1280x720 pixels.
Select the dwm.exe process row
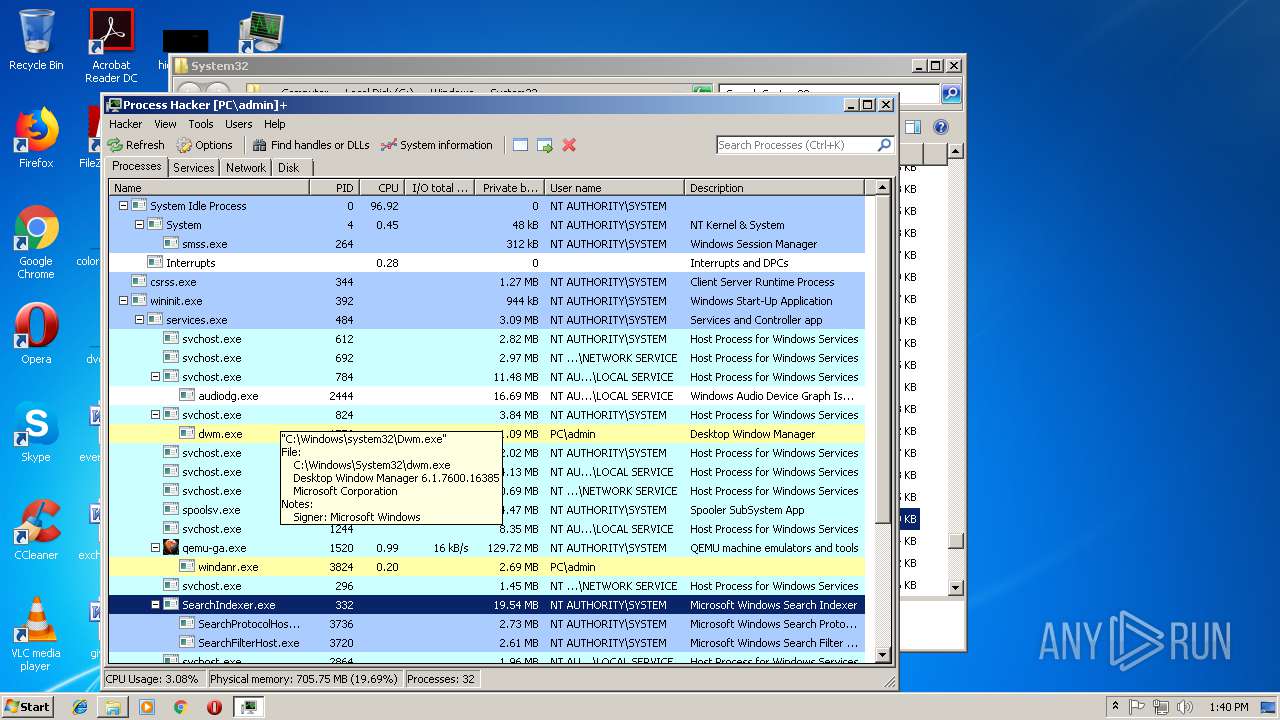pyautogui.click(x=486, y=434)
